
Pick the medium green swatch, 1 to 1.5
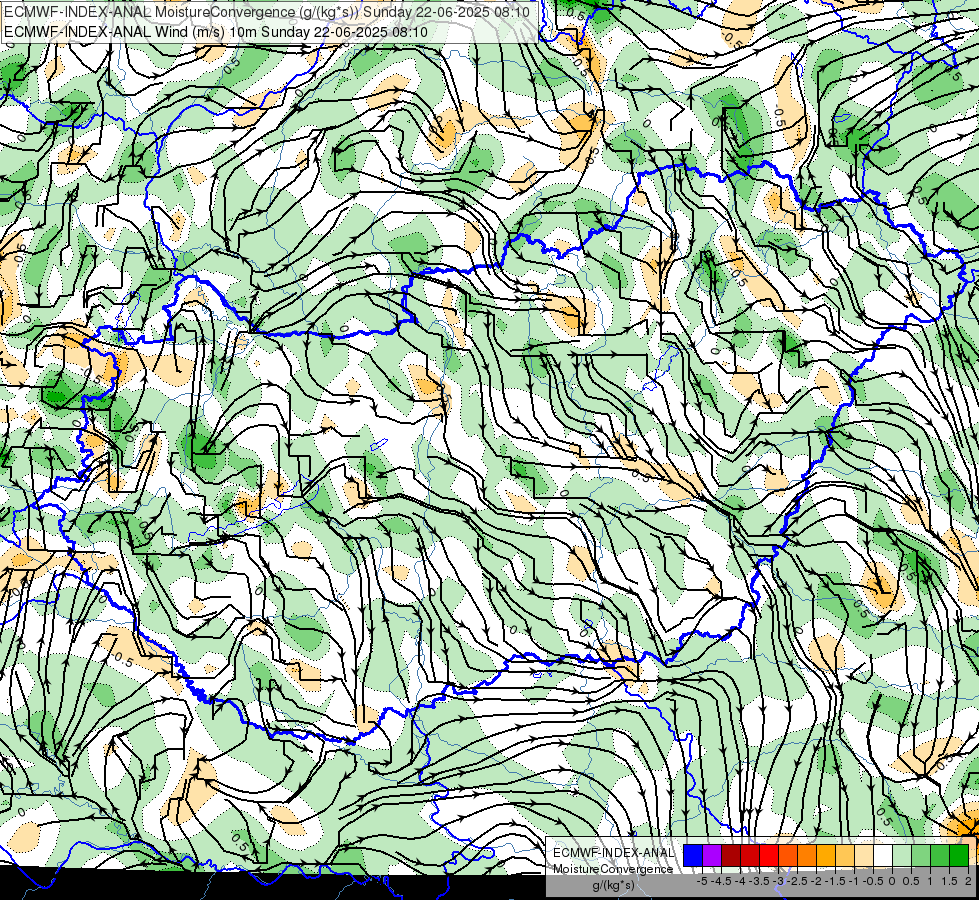940,856
